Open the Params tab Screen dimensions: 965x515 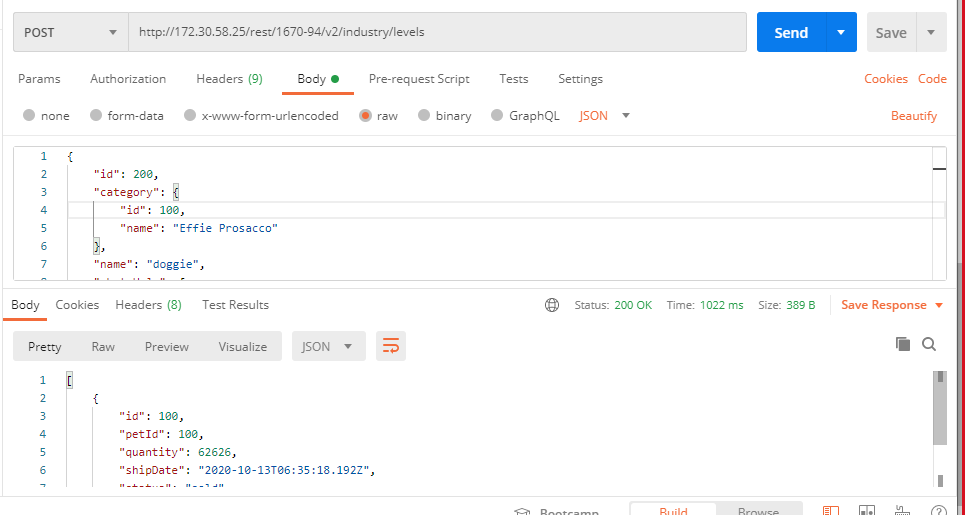[x=39, y=79]
